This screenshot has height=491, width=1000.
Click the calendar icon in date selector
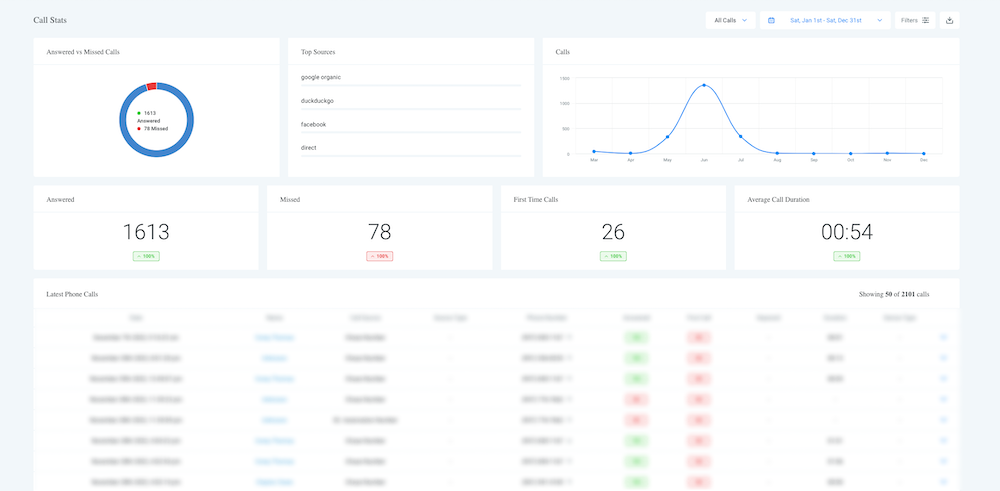click(x=771, y=20)
